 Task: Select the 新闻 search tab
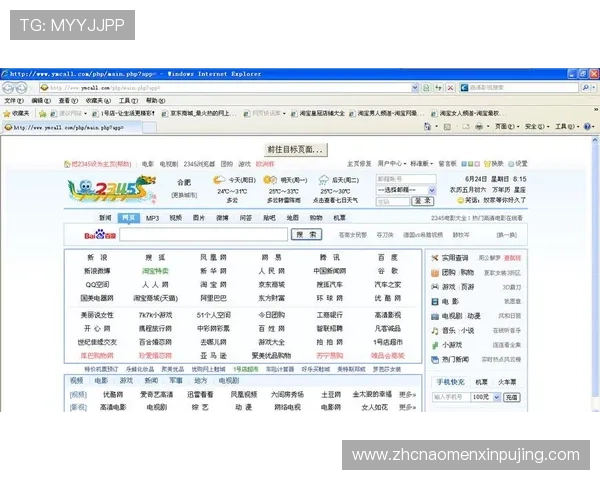tap(105, 218)
